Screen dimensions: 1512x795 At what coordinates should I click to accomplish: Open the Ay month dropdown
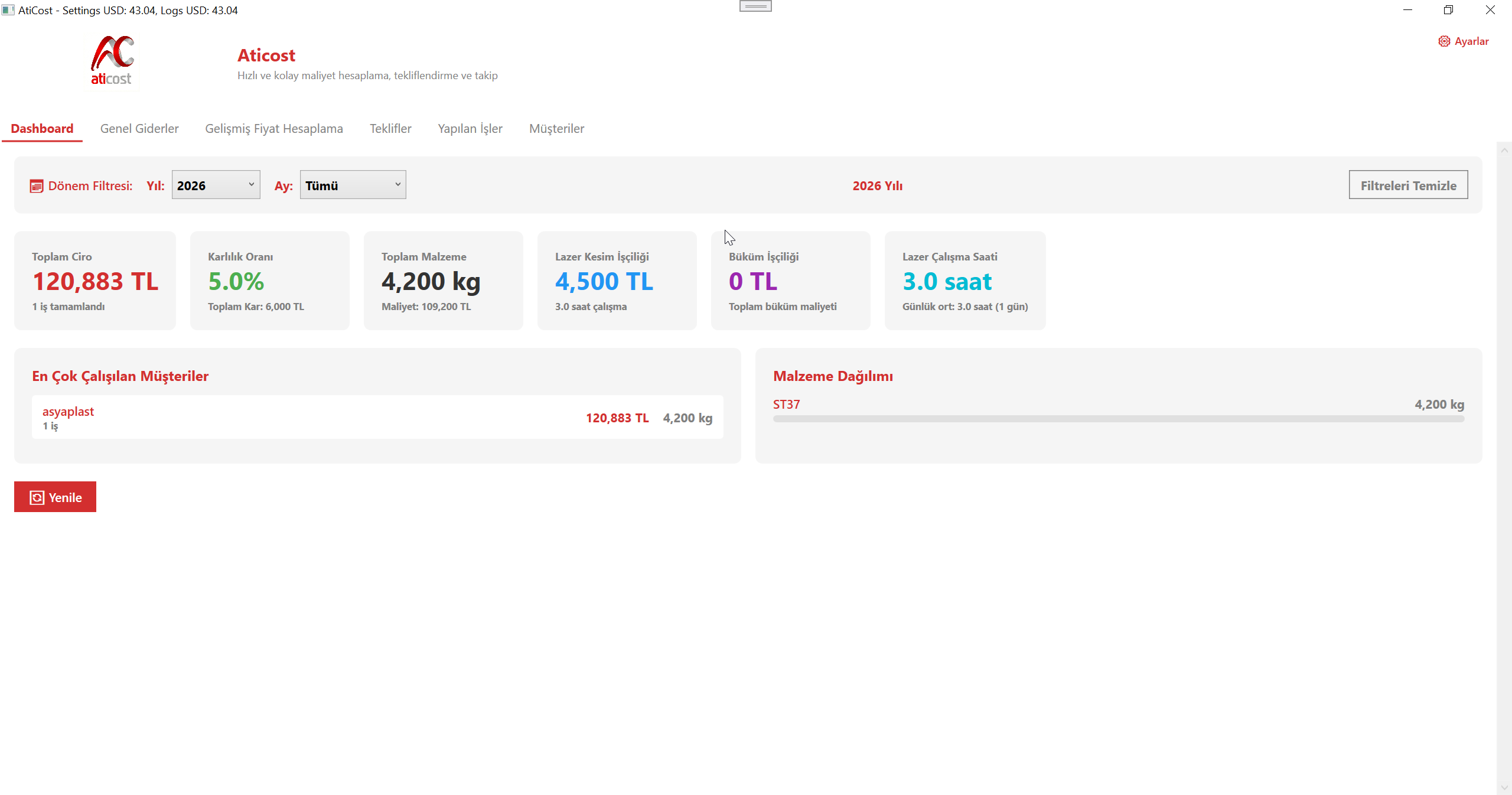coord(353,185)
